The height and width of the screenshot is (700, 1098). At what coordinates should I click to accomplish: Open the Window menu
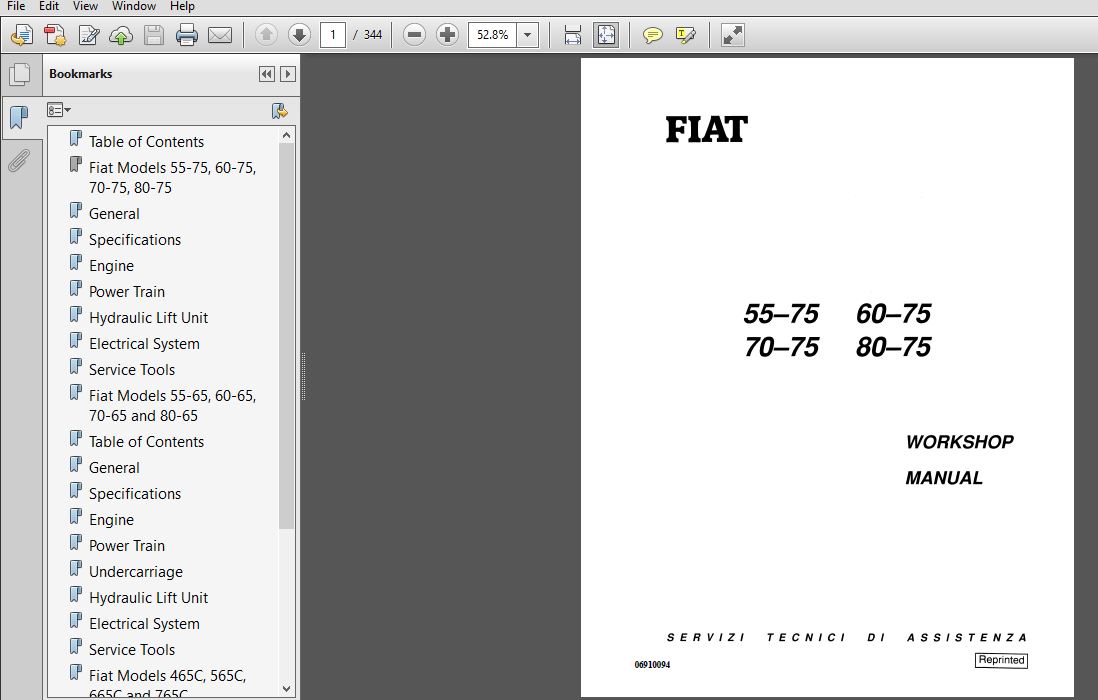click(134, 6)
